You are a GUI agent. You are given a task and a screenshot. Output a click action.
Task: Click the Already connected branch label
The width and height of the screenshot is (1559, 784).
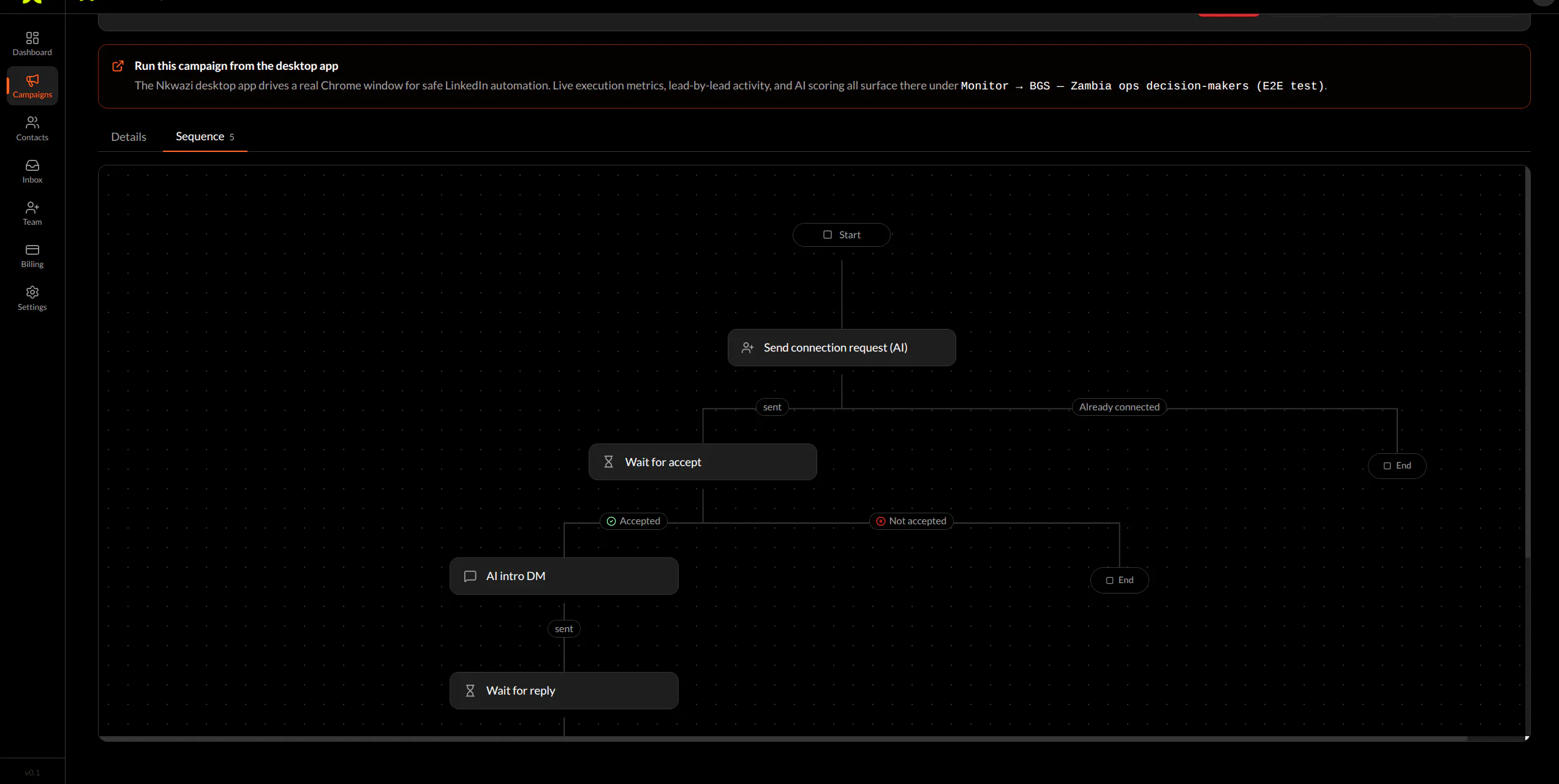point(1119,407)
